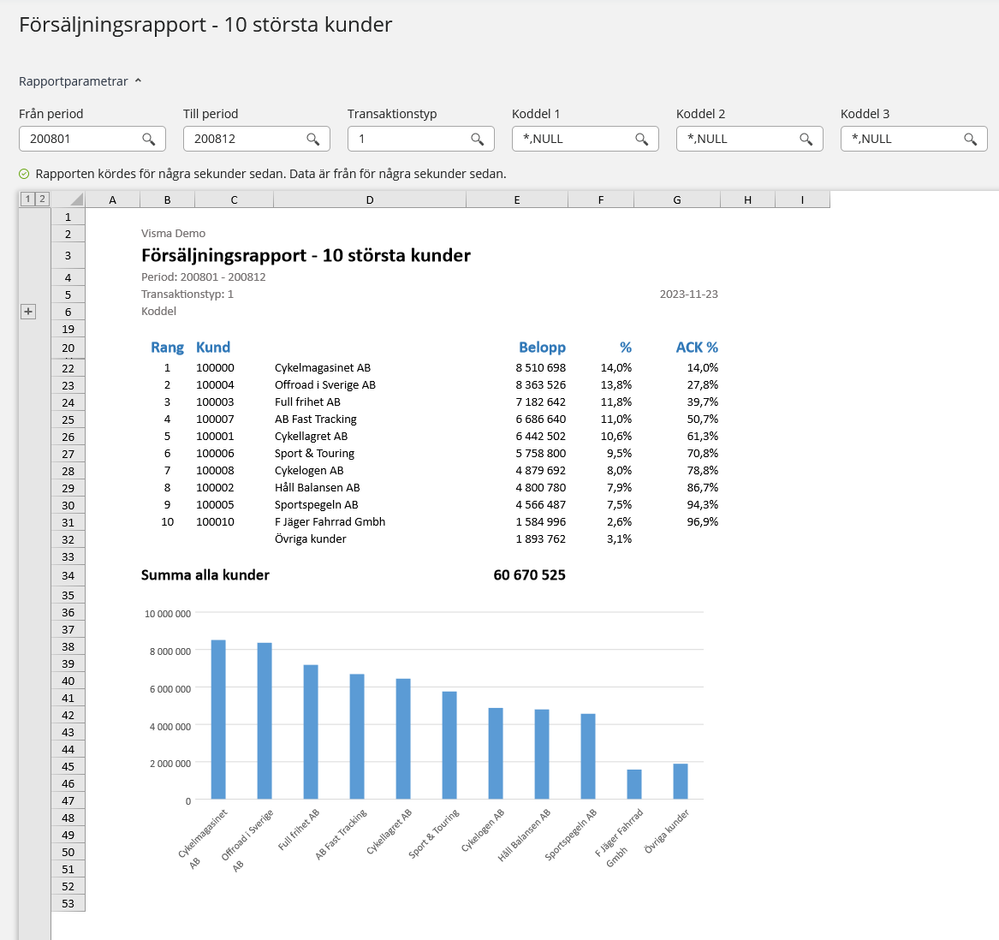Select column E header

tap(516, 200)
